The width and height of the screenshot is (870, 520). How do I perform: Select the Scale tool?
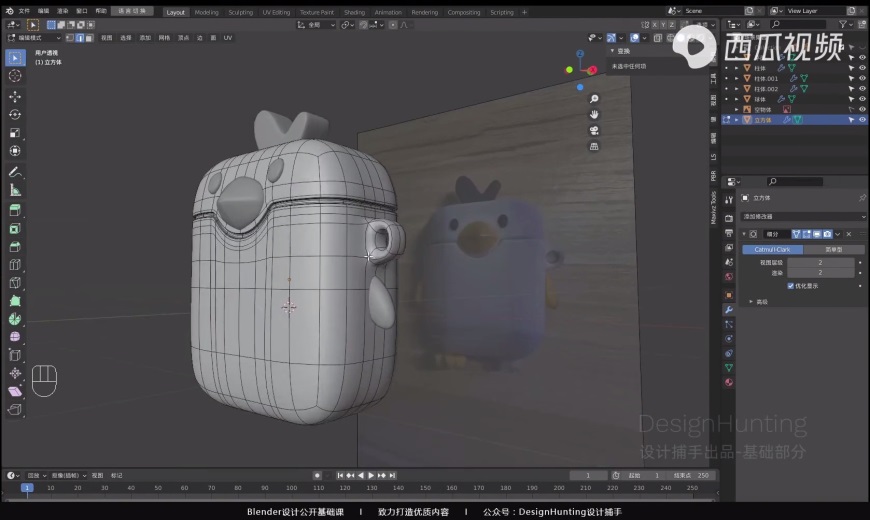15,133
